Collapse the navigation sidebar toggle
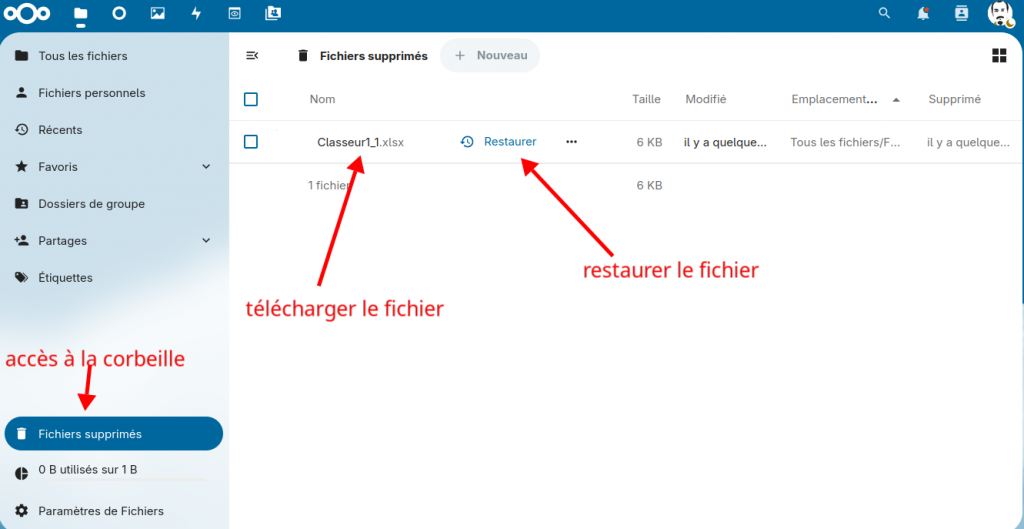1024x529 pixels. [x=252, y=56]
